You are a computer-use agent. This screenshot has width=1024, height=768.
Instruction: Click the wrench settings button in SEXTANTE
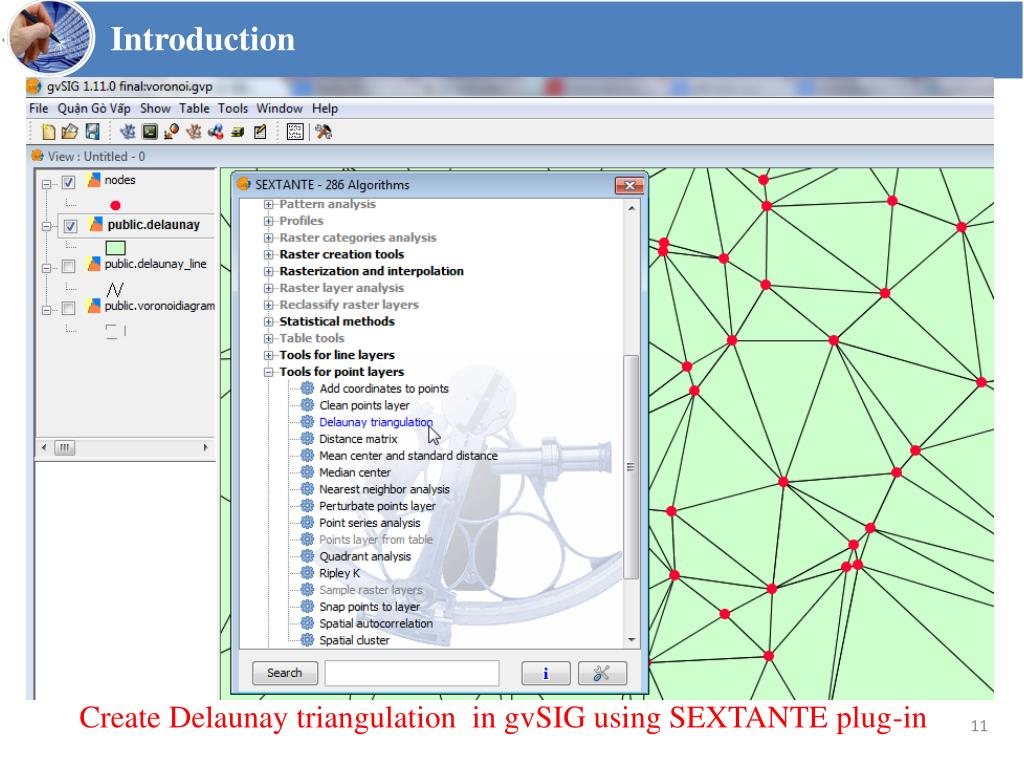click(x=602, y=673)
